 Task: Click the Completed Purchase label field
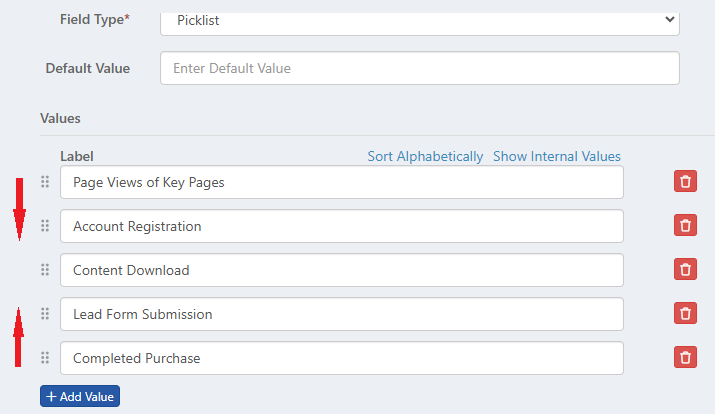341,358
